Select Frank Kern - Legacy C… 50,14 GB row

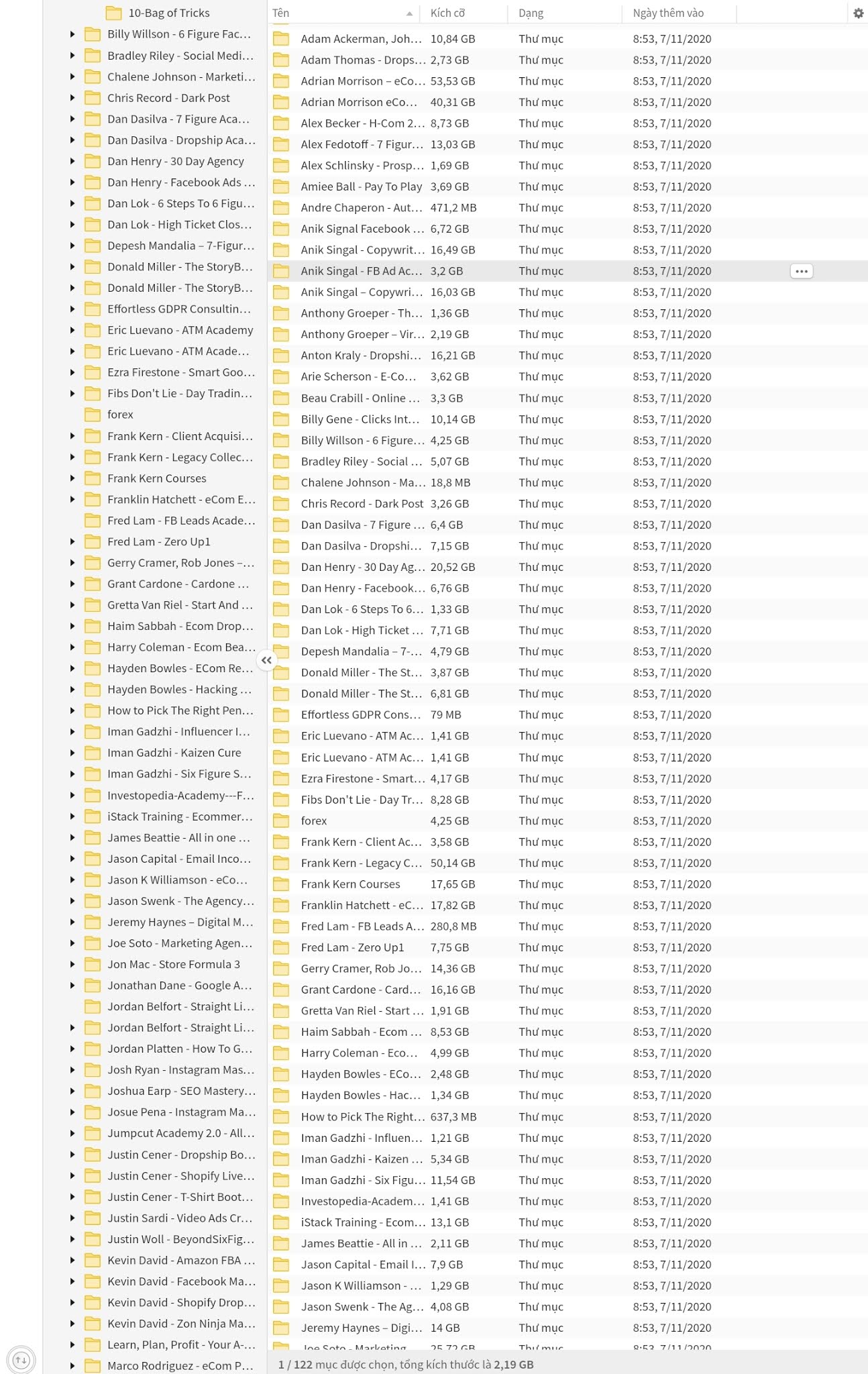tap(567, 863)
